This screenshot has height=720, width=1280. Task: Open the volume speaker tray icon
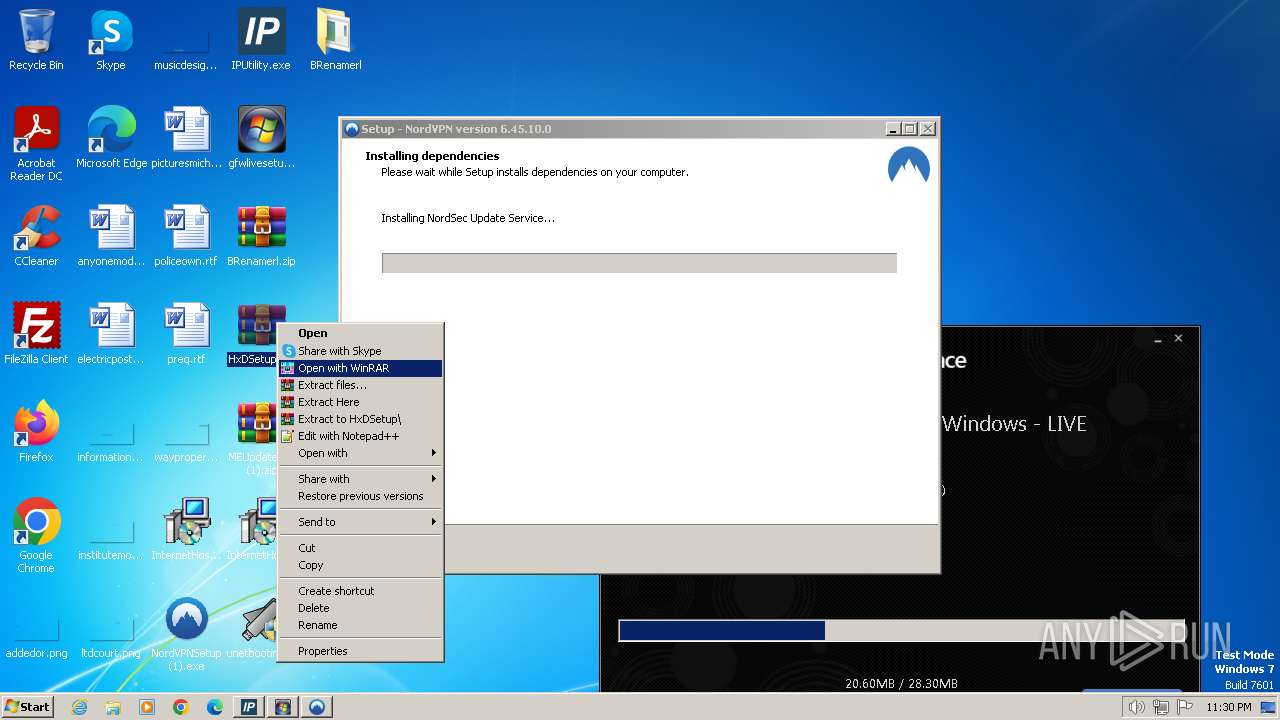[1136, 707]
